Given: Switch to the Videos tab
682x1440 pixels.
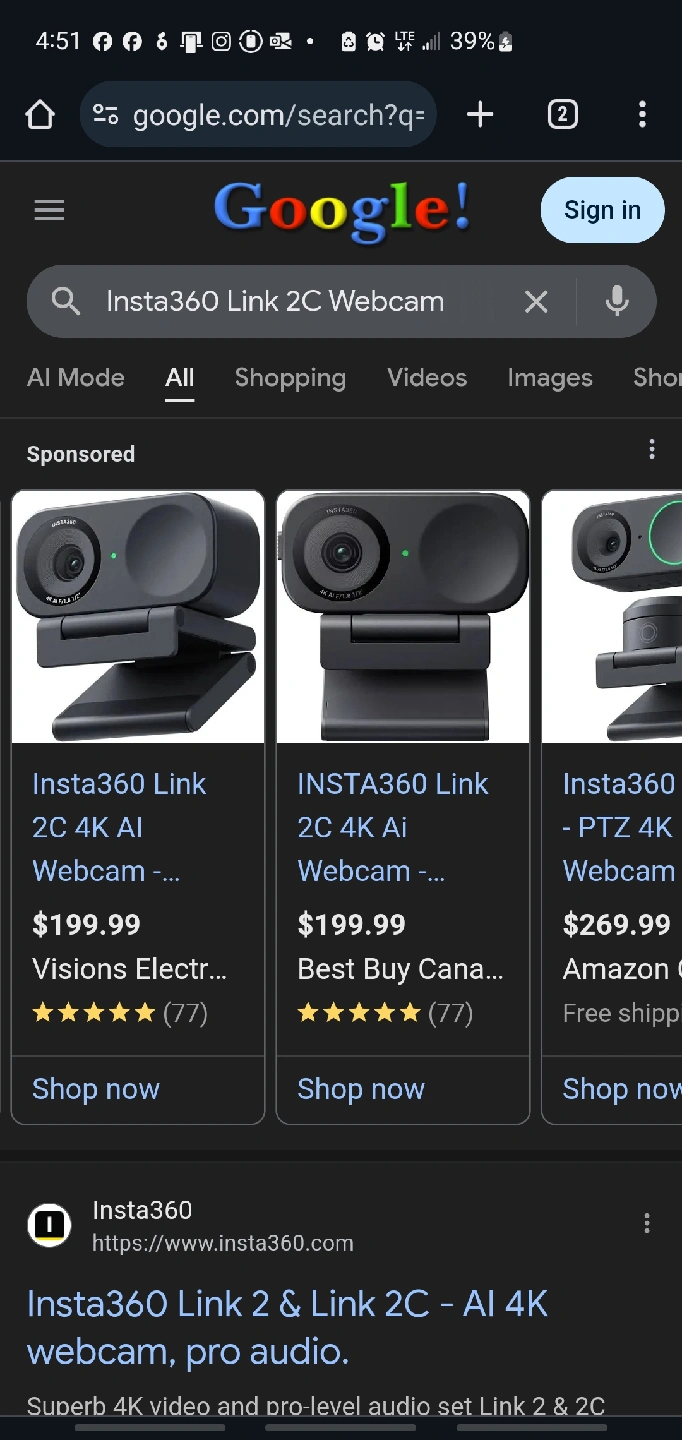Looking at the screenshot, I should [427, 378].
